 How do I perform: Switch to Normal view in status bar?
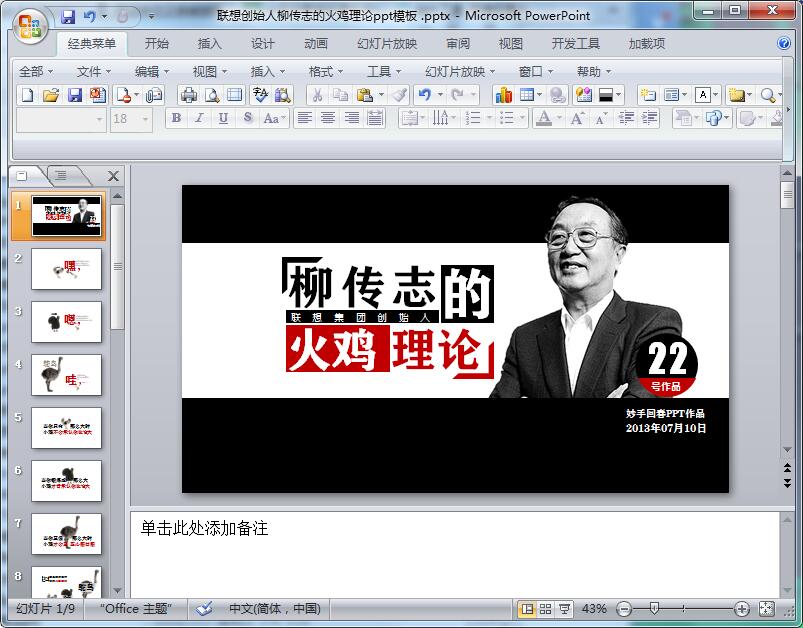pos(526,609)
